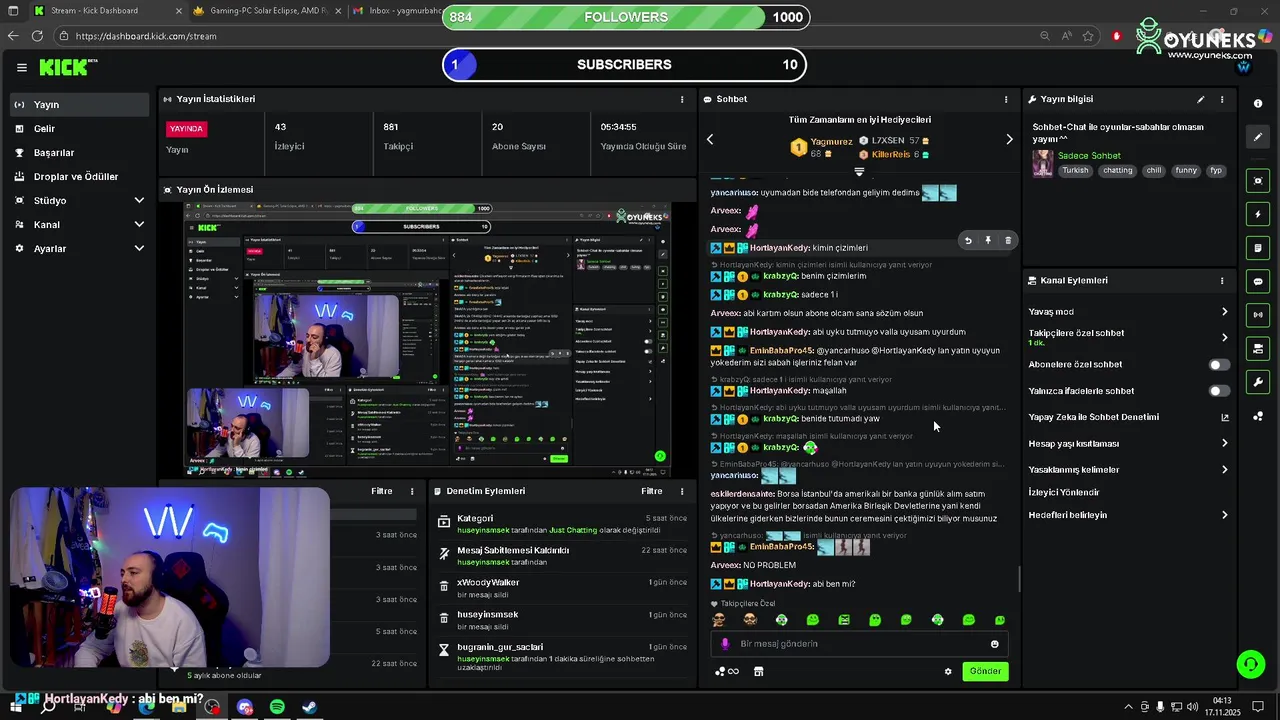Expand Yasaklanmış kelimeler settings
The height and width of the screenshot is (720, 1280).
point(1129,469)
